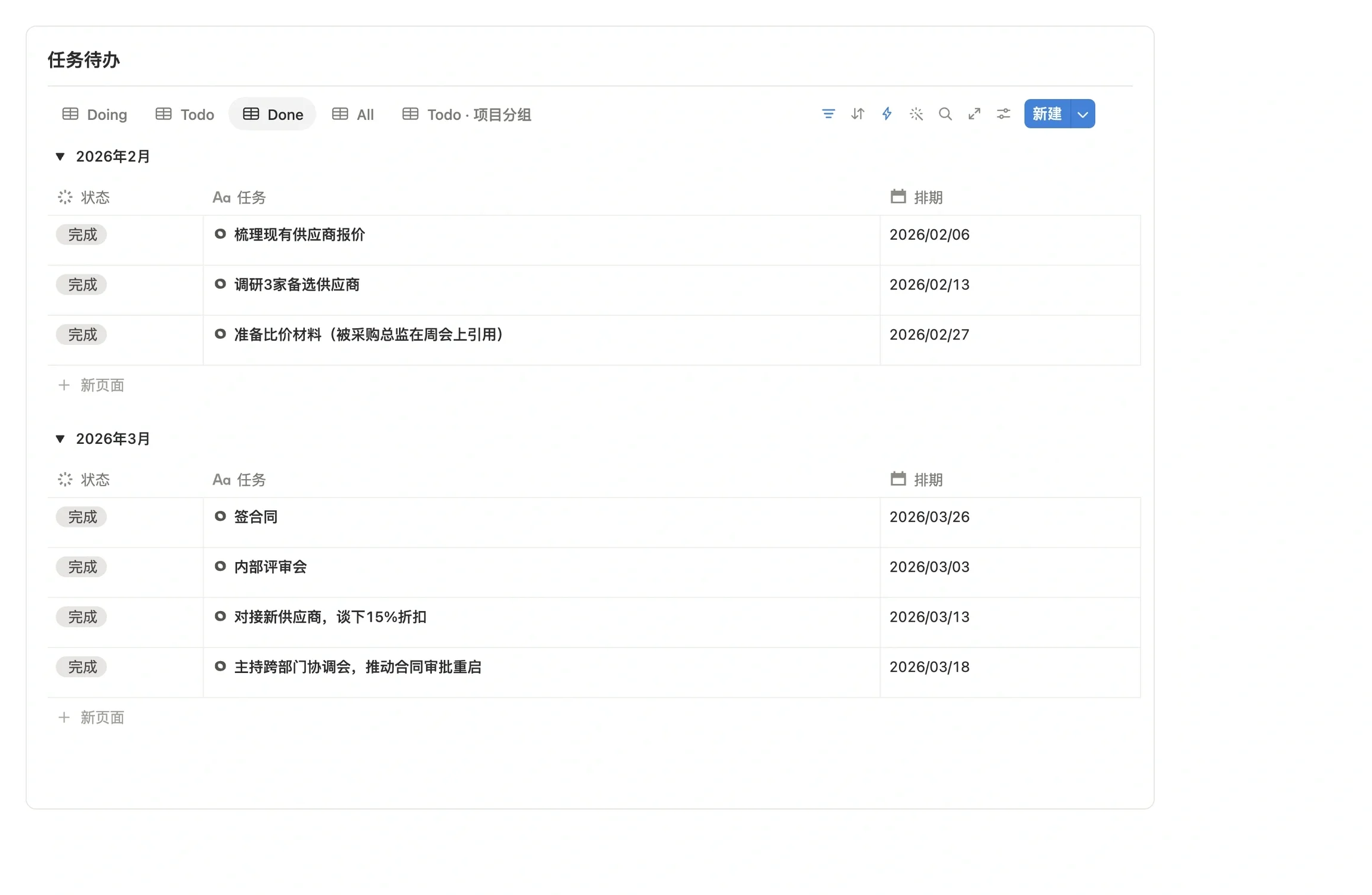The height and width of the screenshot is (895, 1372).
Task: Click the 完成 status tag for 签合同
Action: (82, 517)
